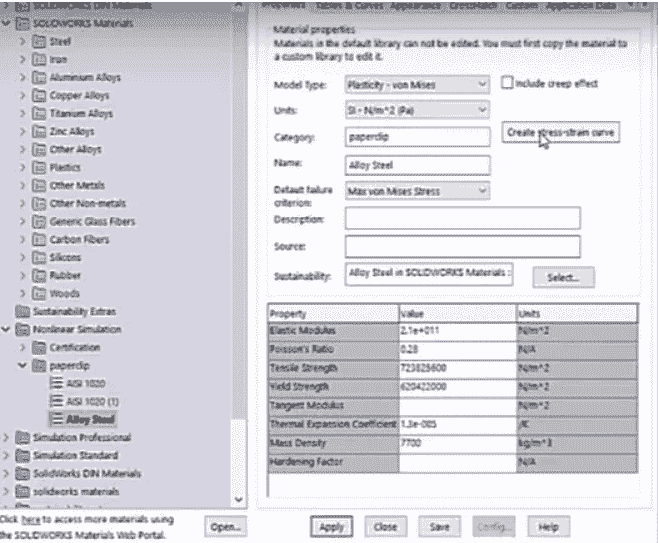Click the Close button
This screenshot has height=543, width=658.
click(x=385, y=527)
